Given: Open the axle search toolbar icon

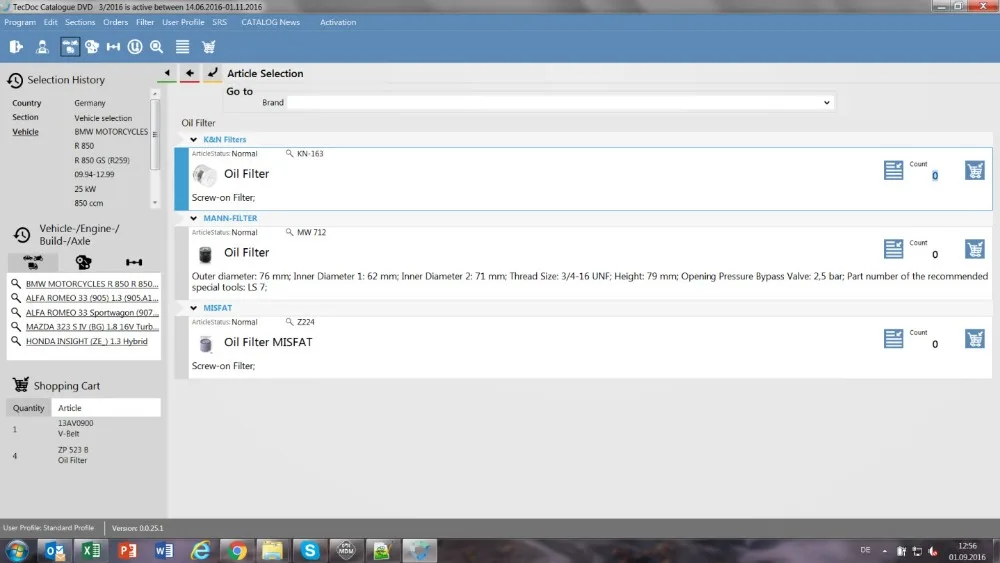Looking at the screenshot, I should (x=114, y=47).
